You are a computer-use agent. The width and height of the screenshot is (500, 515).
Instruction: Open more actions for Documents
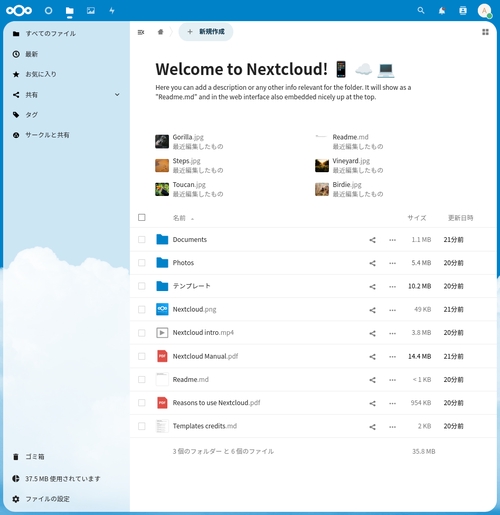click(x=392, y=240)
